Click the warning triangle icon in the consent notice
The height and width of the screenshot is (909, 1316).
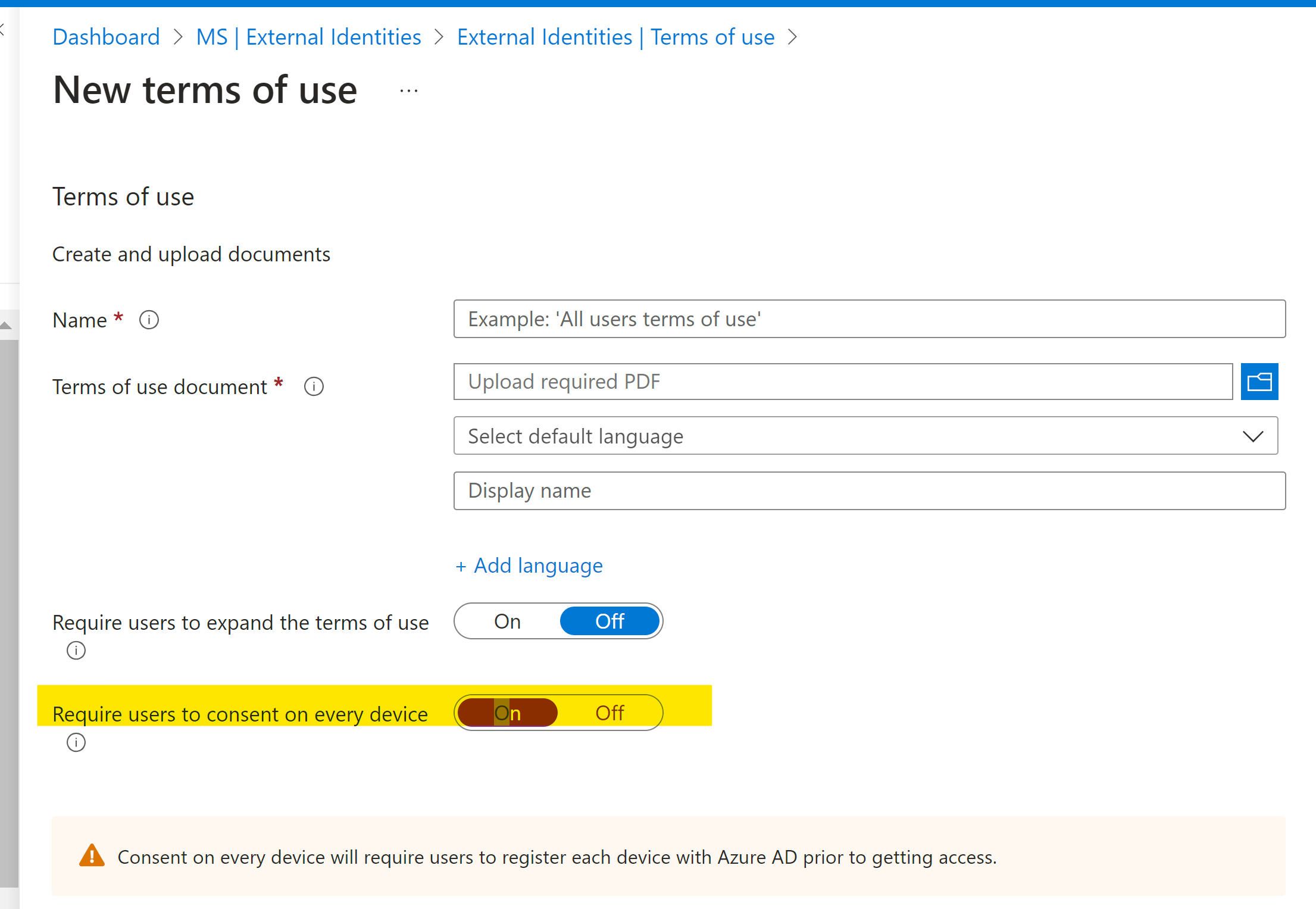pos(92,855)
